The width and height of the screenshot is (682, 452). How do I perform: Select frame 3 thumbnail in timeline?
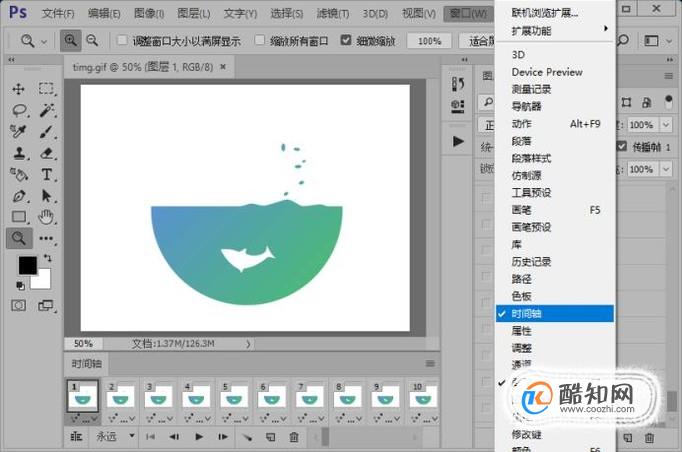(x=158, y=395)
